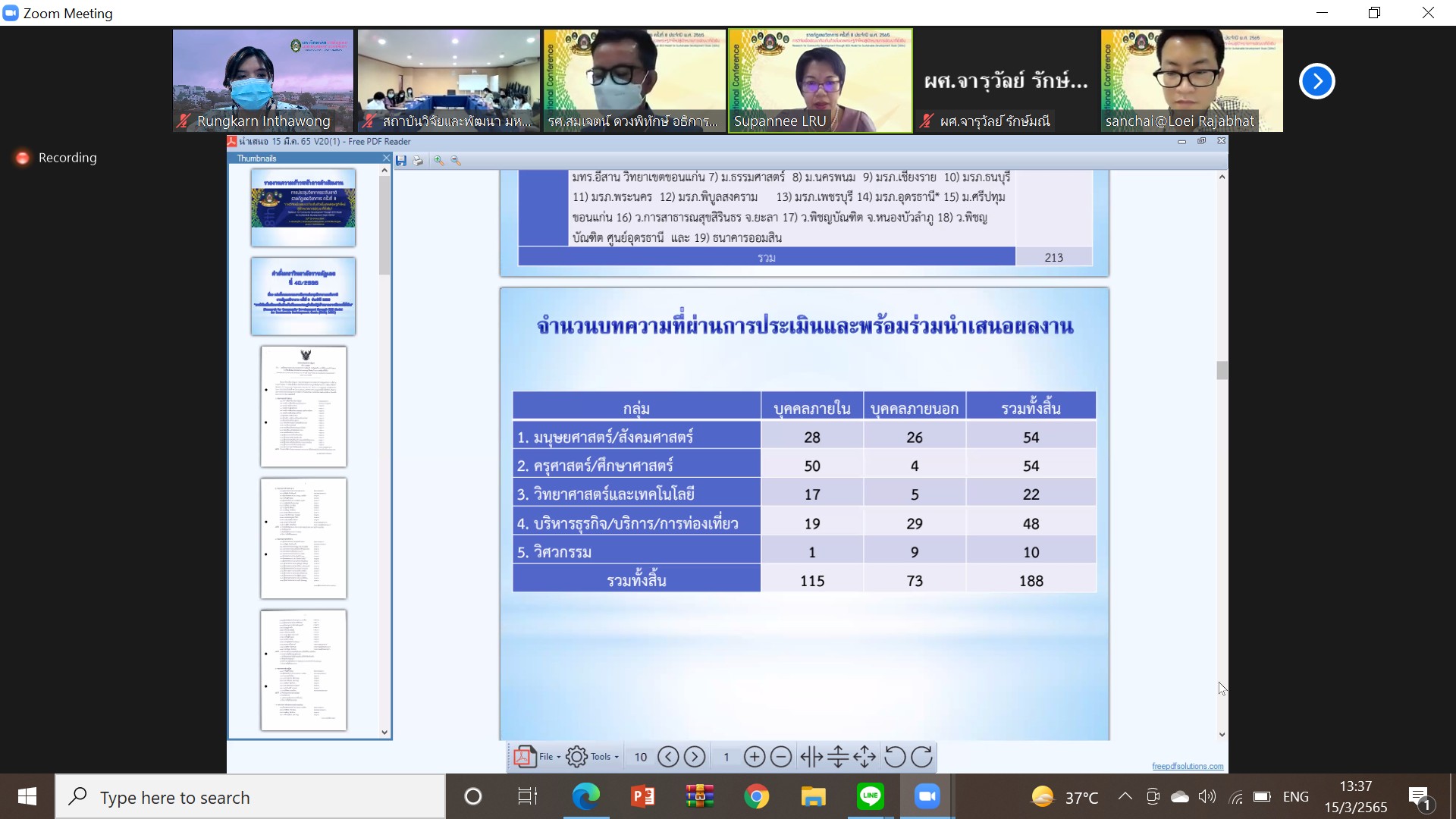Open LINE app from taskbar

870,797
